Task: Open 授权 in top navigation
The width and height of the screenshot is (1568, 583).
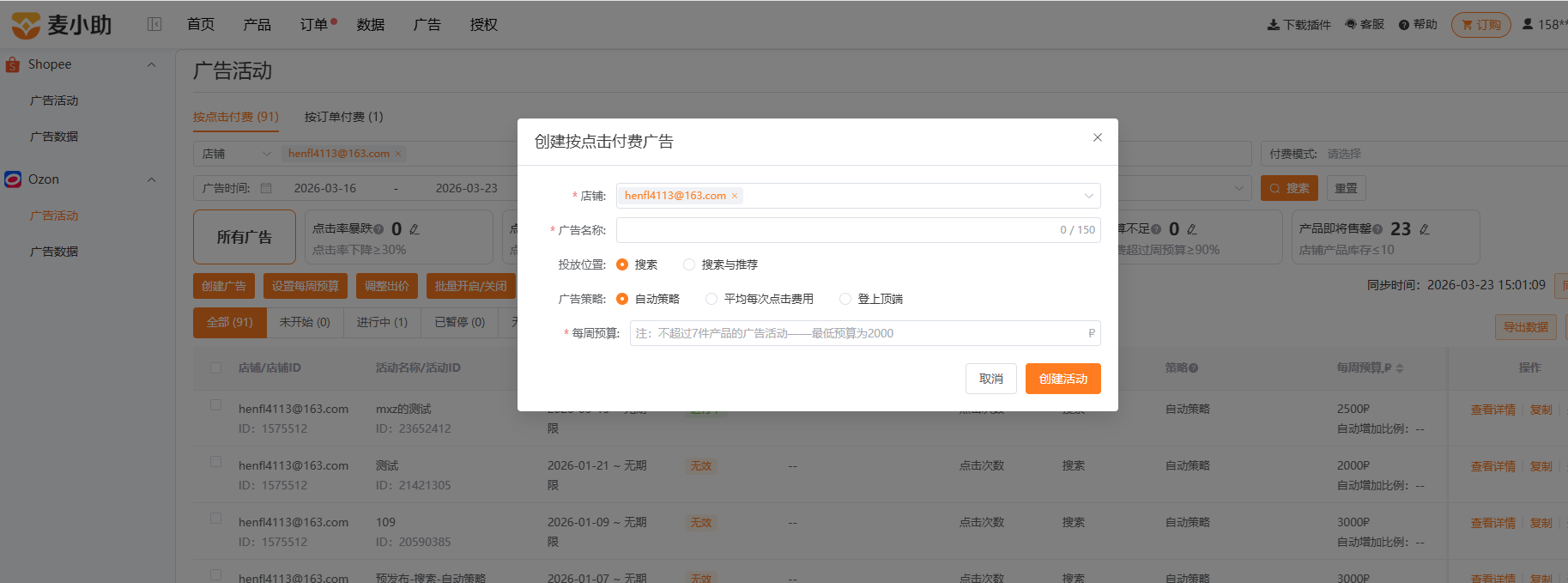Action: (x=484, y=25)
